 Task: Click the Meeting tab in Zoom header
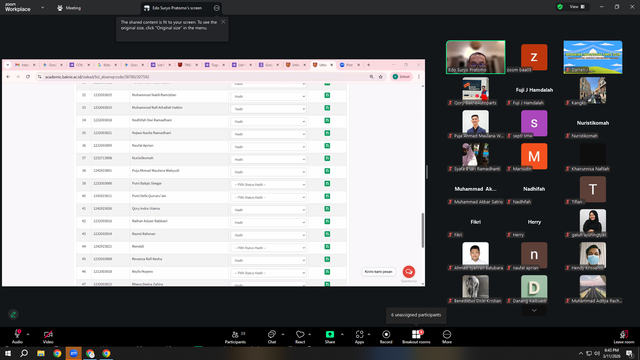69,8
